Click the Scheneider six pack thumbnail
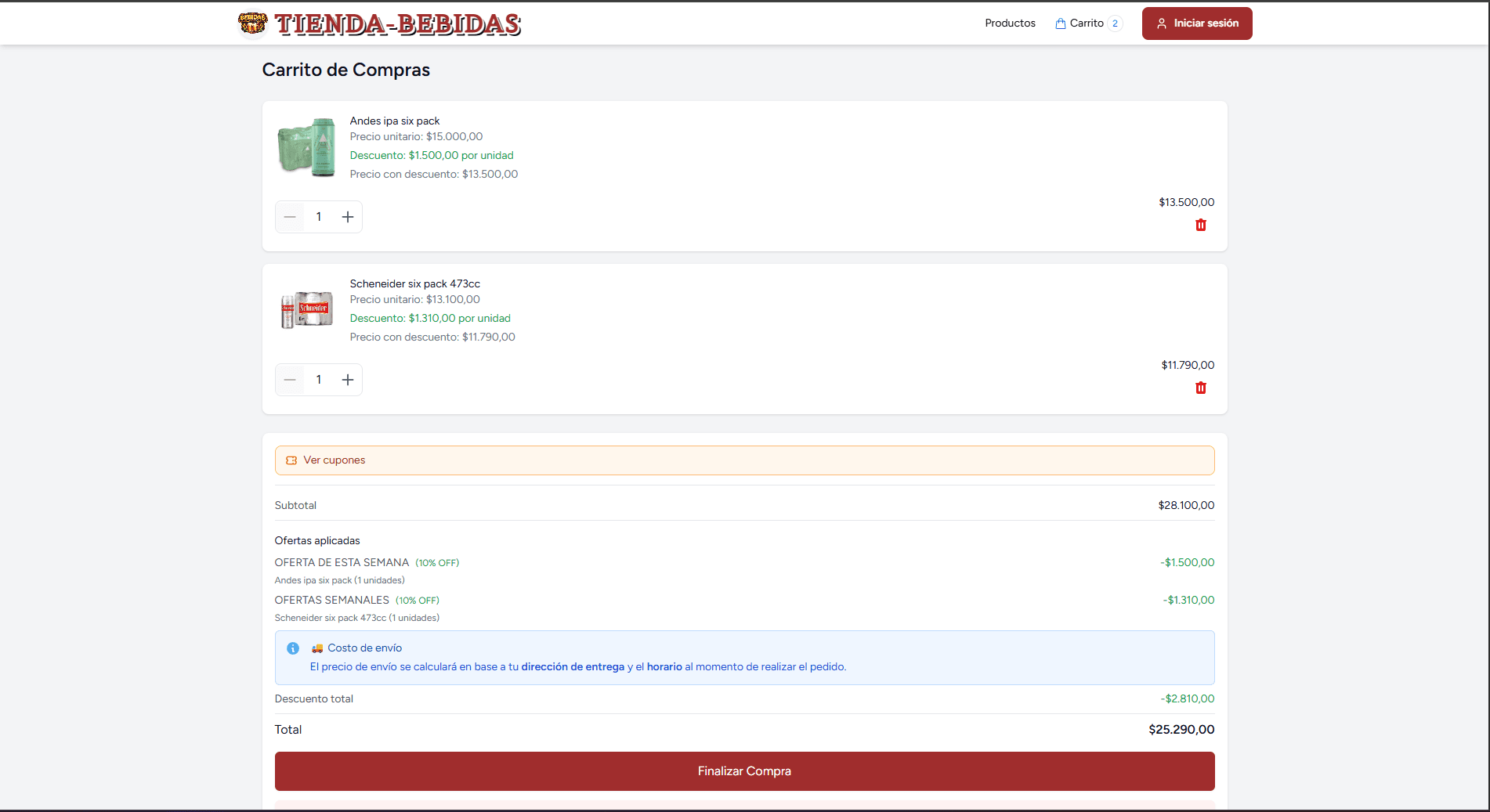1490x812 pixels. pos(306,309)
